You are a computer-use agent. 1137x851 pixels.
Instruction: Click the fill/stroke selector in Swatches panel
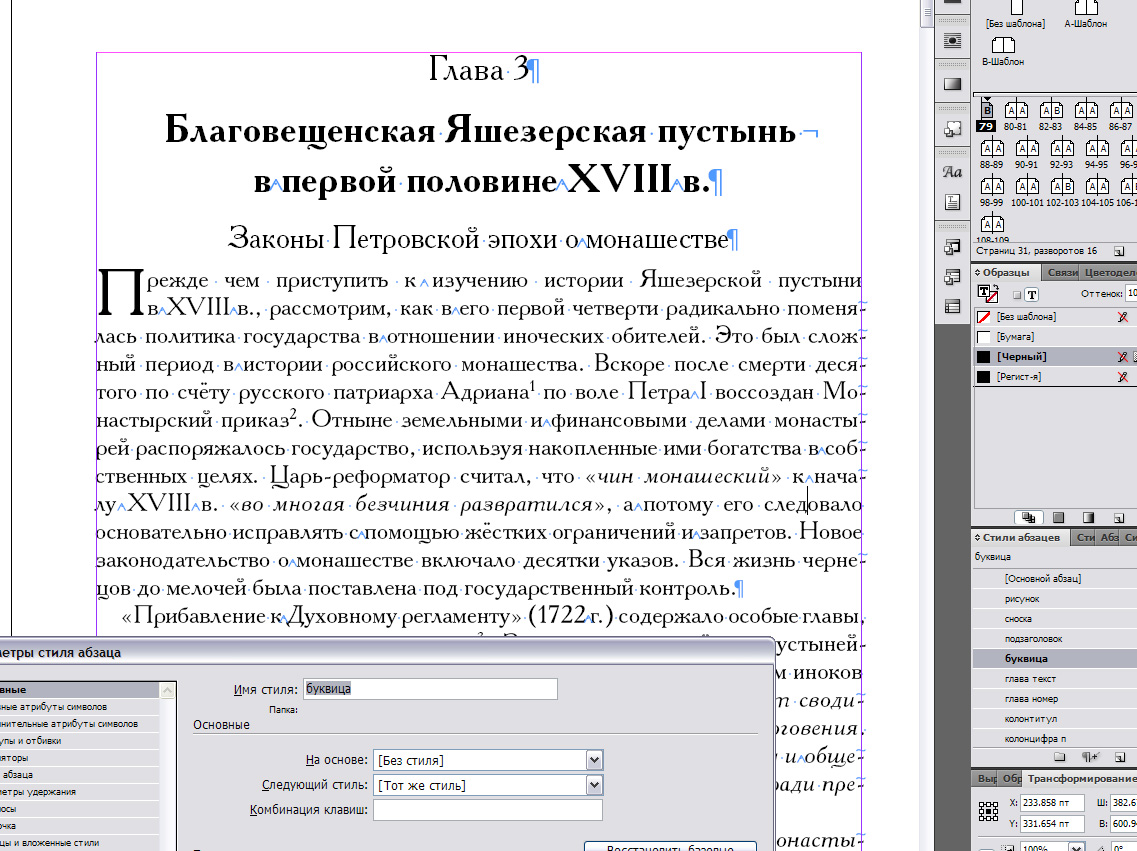[987, 294]
